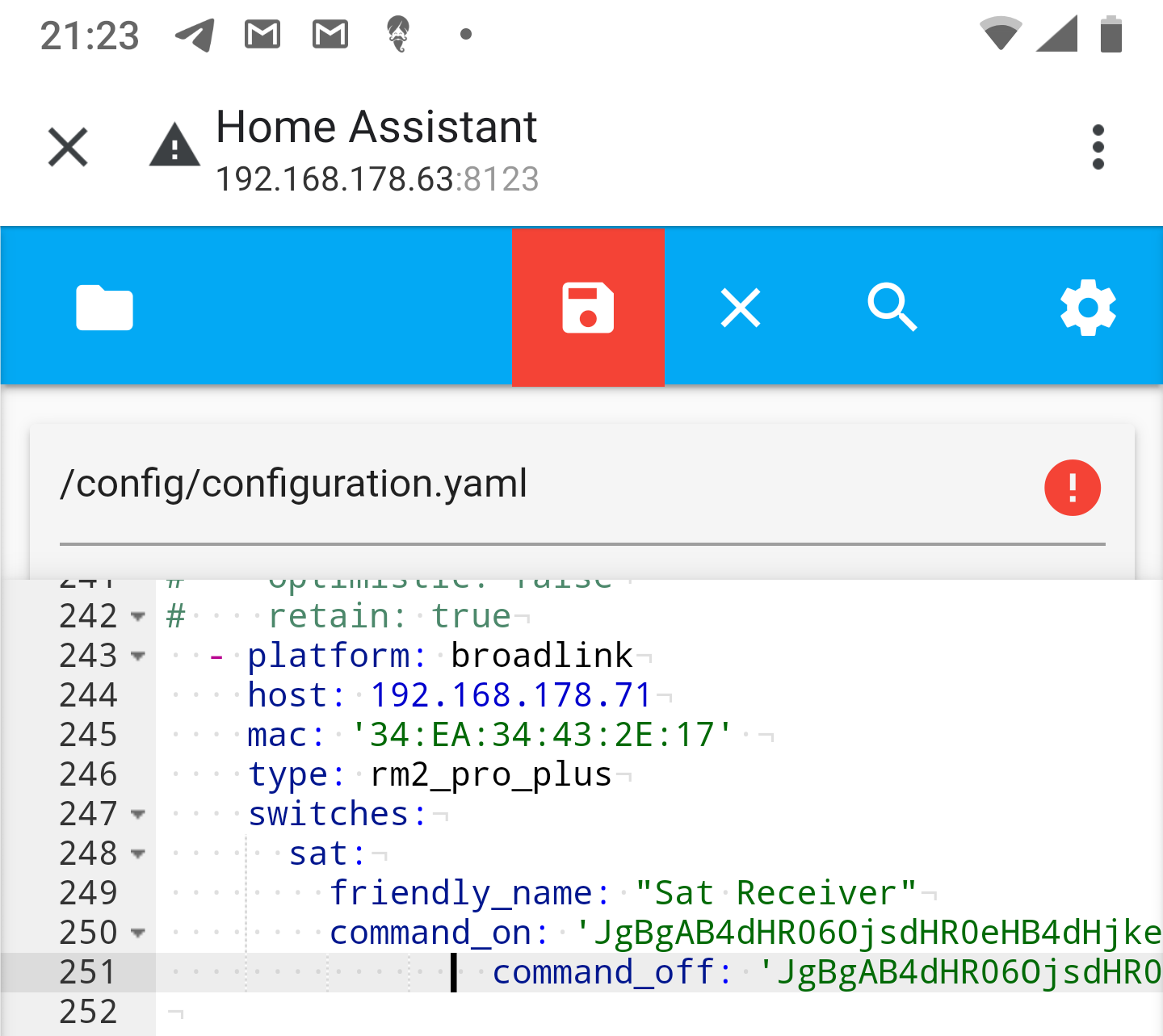1163x1036 pixels.
Task: Collapse the command_on entry on line 250
Action: [x=138, y=933]
